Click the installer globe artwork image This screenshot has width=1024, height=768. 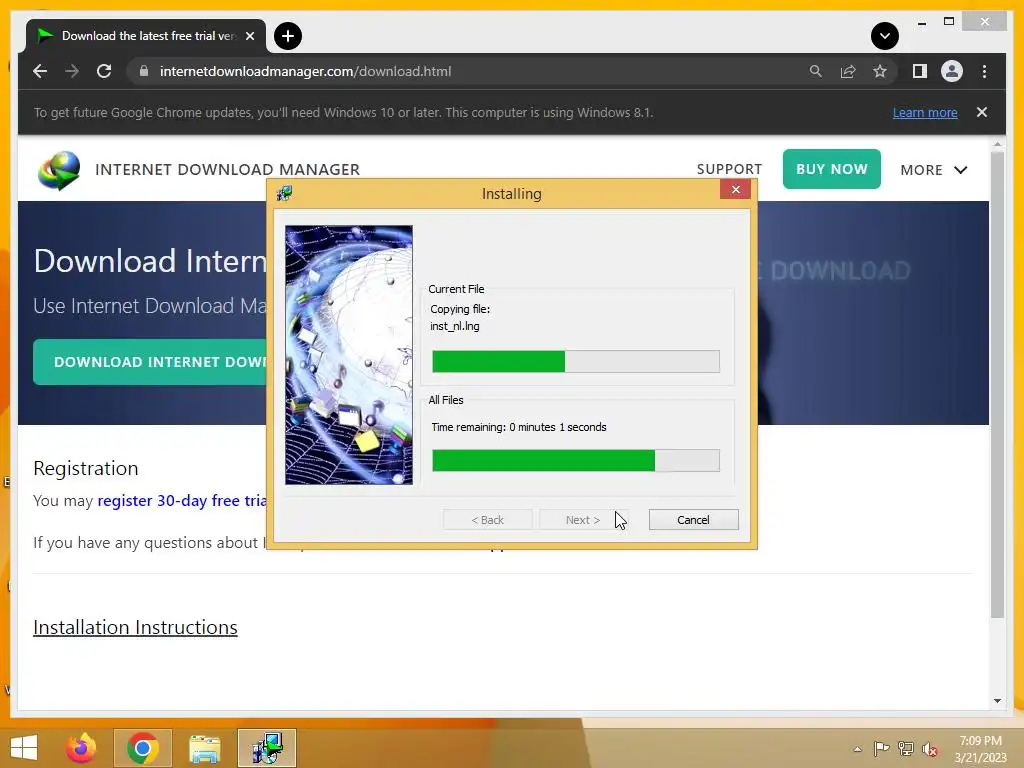coord(349,355)
